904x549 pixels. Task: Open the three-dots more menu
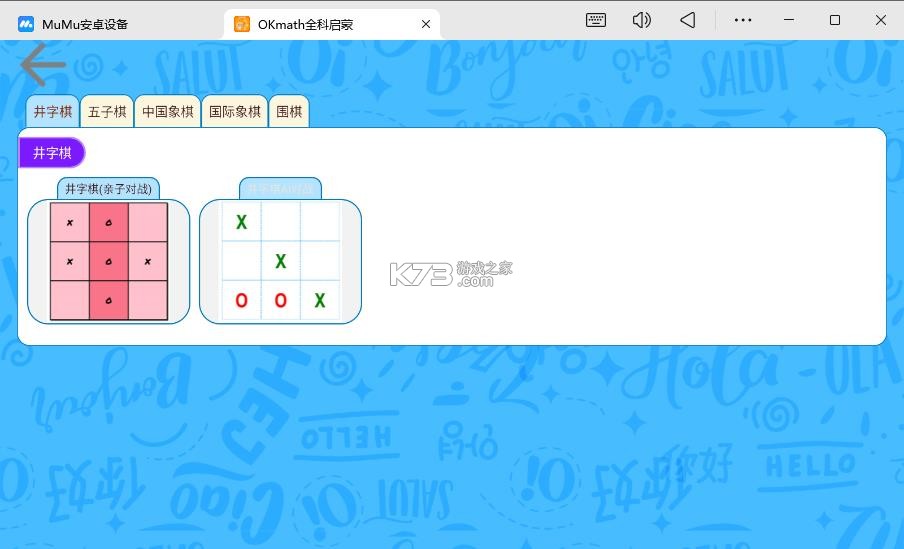[x=743, y=20]
